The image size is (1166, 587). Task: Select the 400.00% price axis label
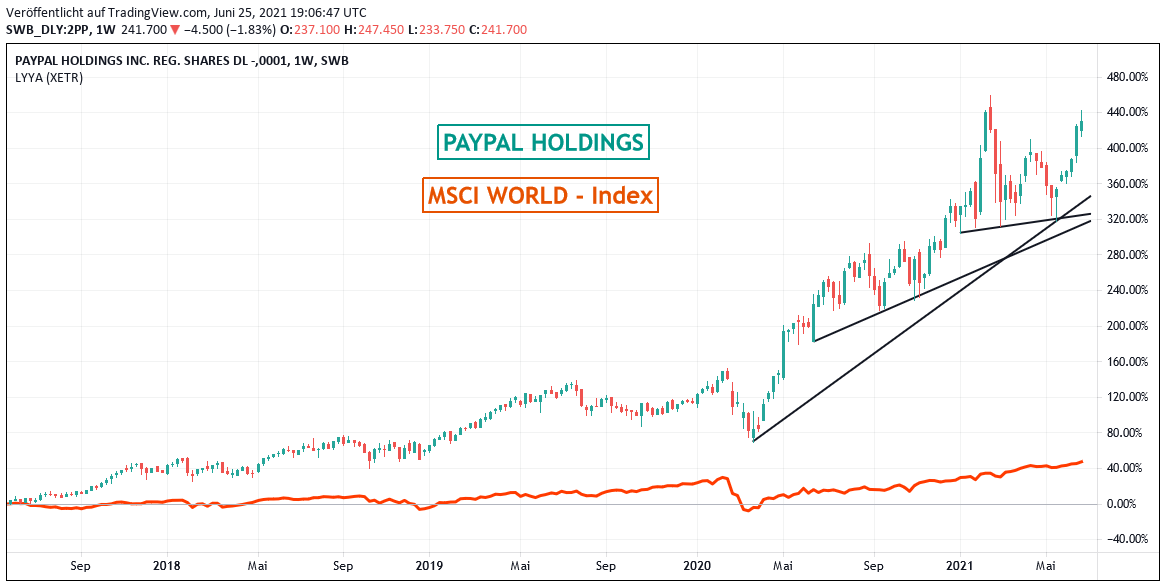[x=1127, y=148]
